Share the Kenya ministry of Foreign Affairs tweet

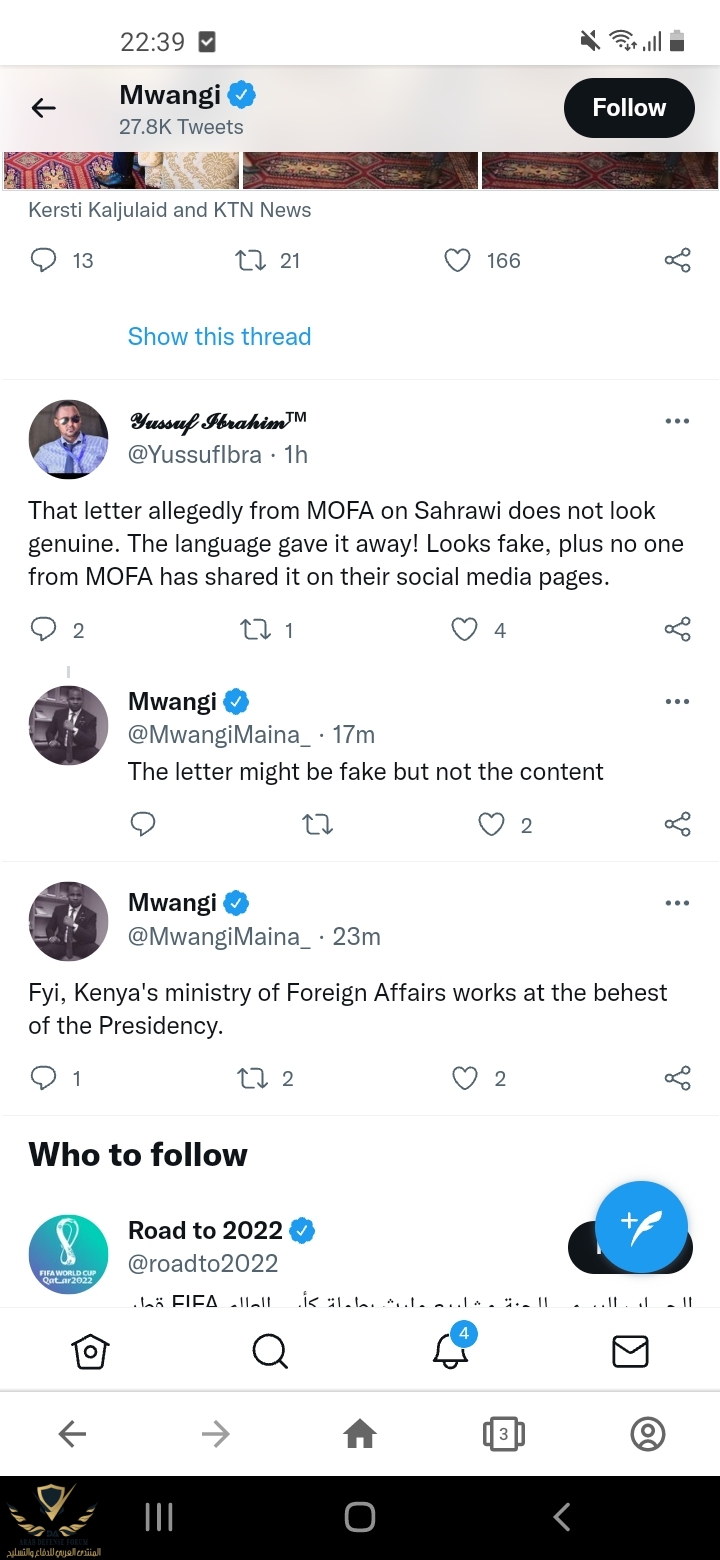[x=677, y=1078]
